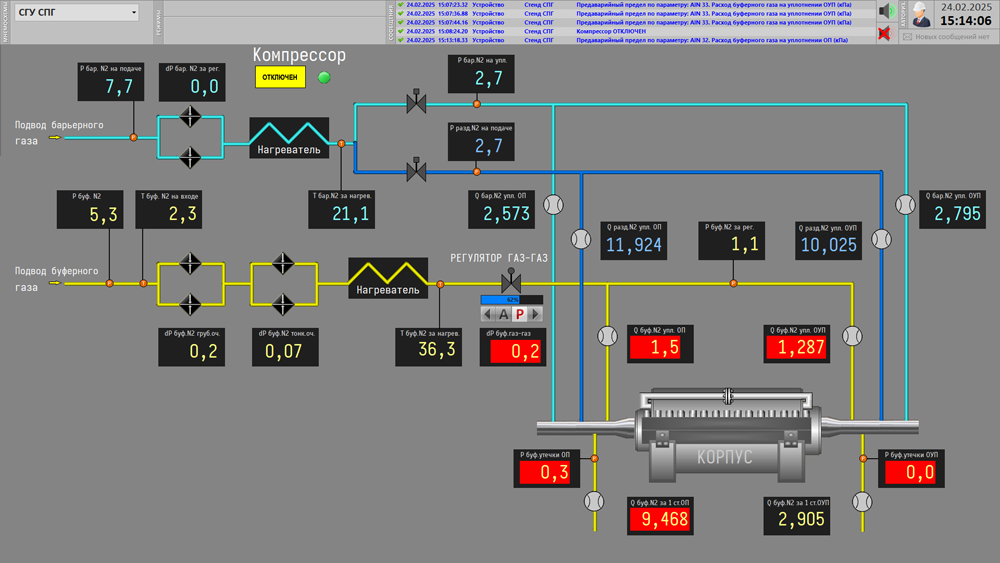Click the regulator increase right arrow button
1000x563 pixels.
pos(536,314)
